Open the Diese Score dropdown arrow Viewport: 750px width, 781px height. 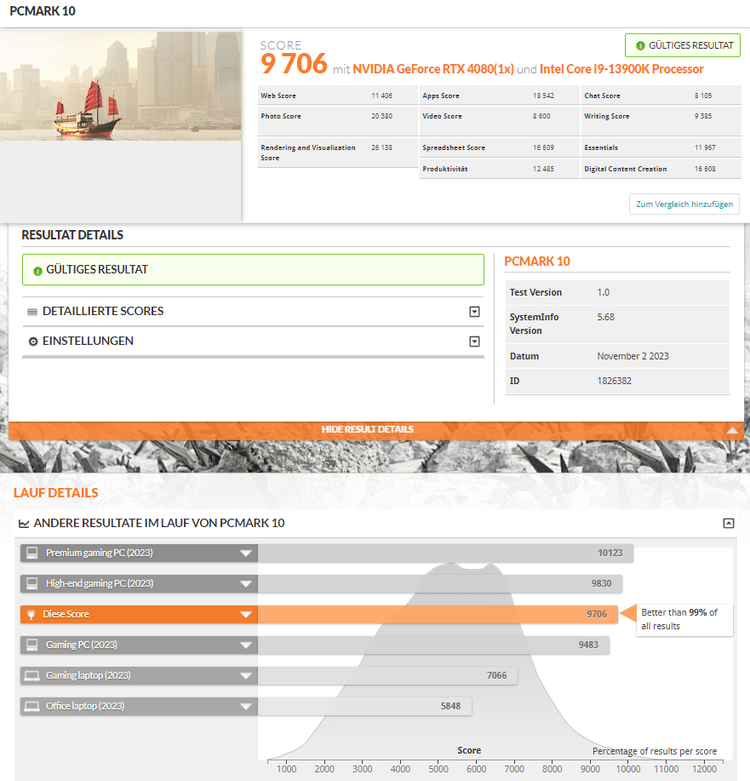(x=245, y=614)
